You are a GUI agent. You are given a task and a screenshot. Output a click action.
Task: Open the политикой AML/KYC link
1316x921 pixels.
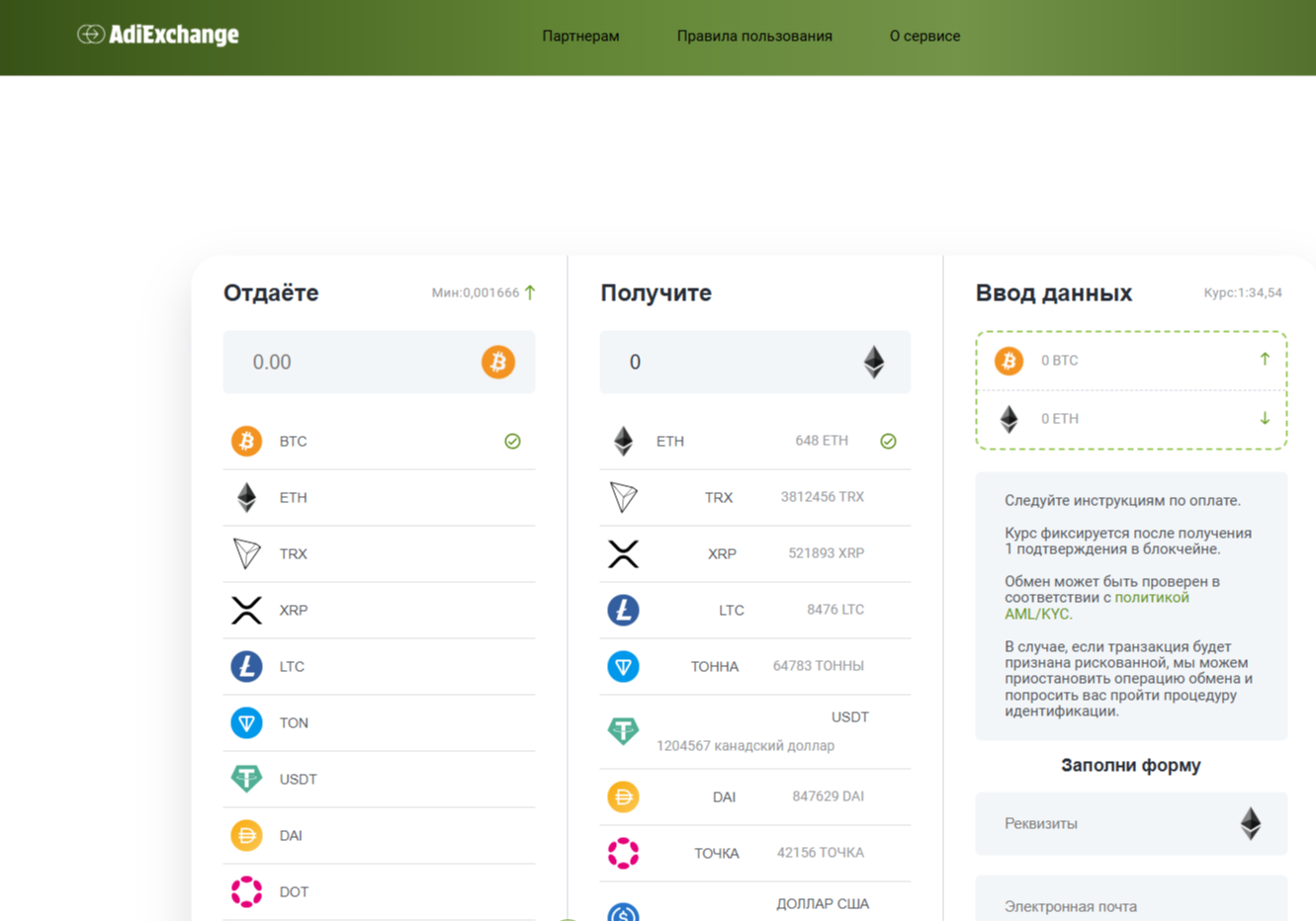click(1152, 598)
